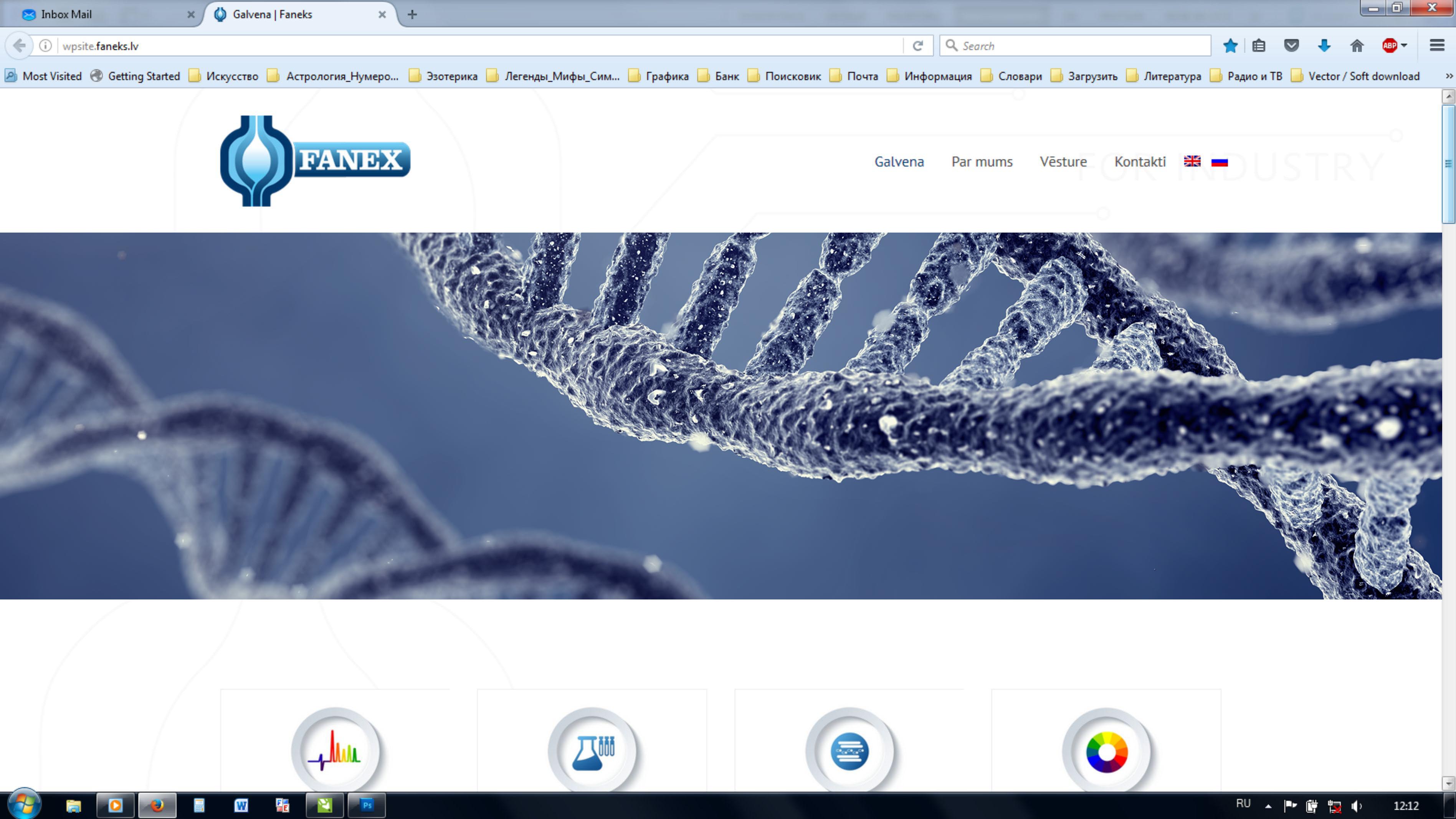
Task: Go back using the browser back arrow
Action: click(19, 46)
